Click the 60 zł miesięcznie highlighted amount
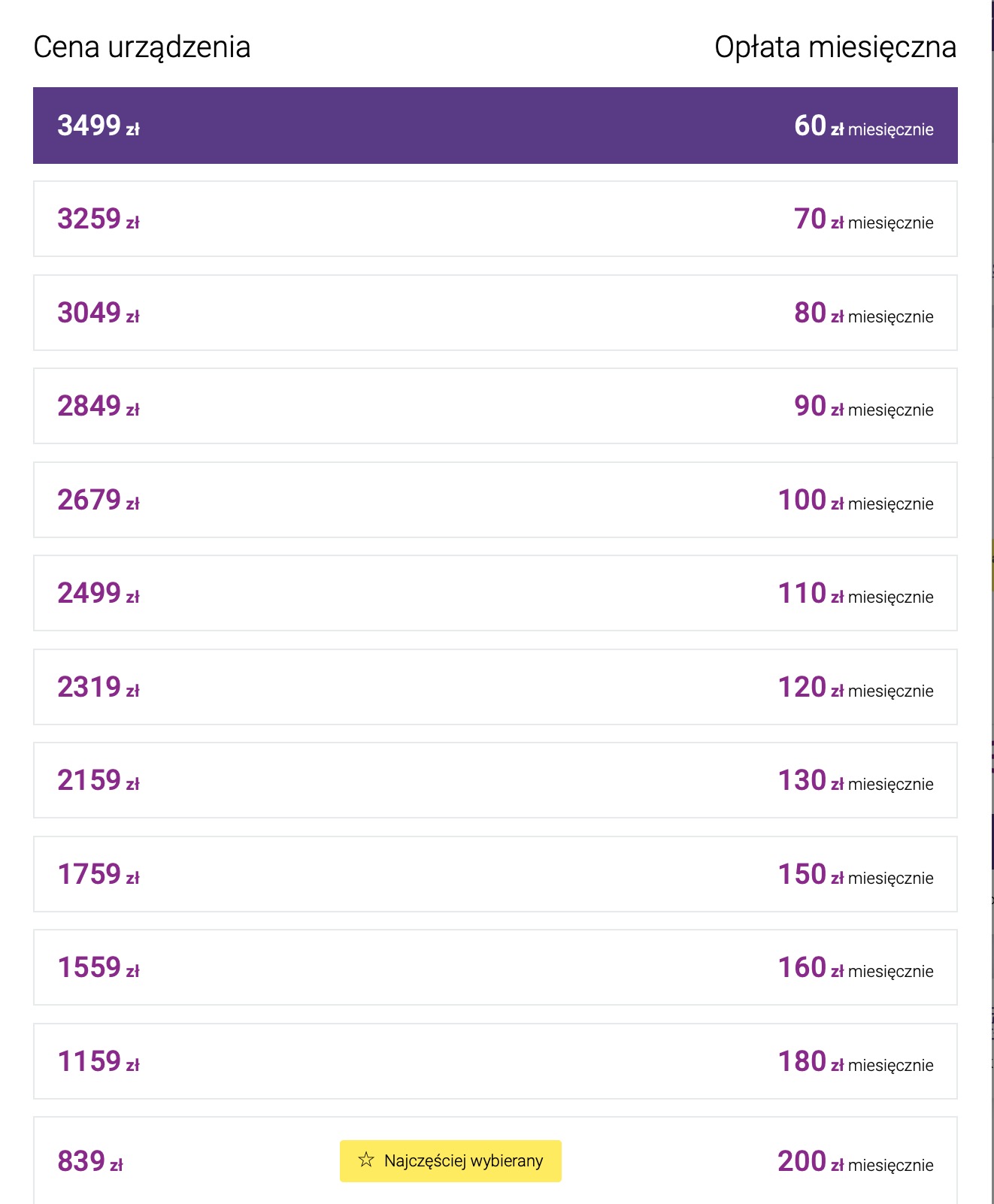 pos(864,126)
